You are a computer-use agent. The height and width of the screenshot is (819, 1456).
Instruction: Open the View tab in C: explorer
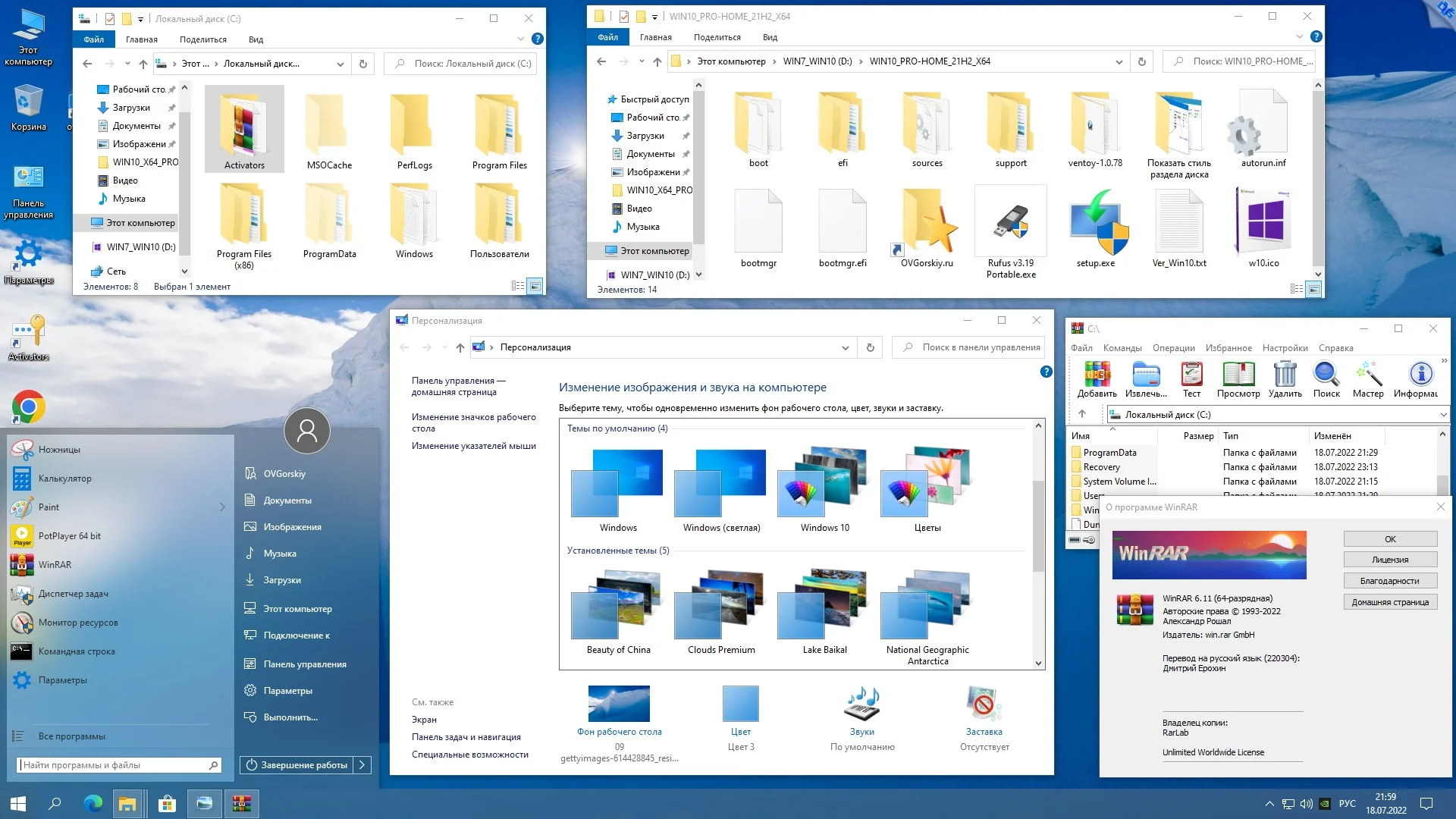[256, 39]
